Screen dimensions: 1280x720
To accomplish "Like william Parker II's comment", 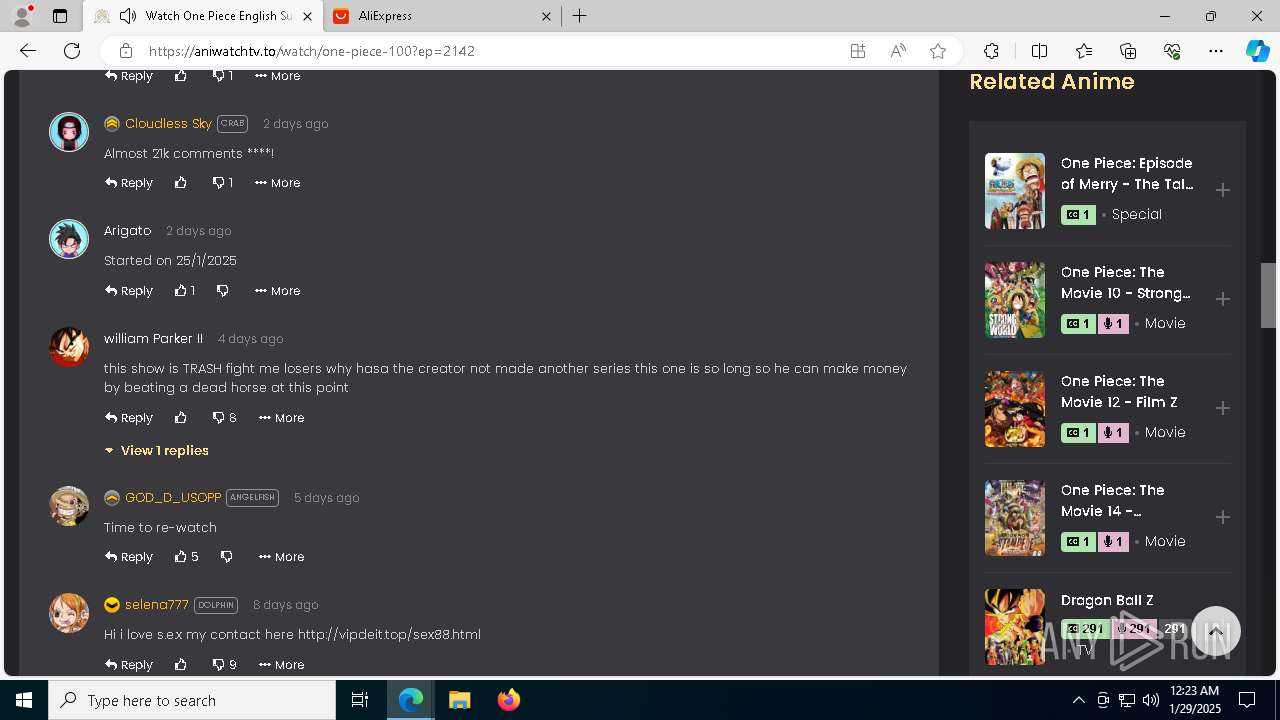I will [180, 418].
